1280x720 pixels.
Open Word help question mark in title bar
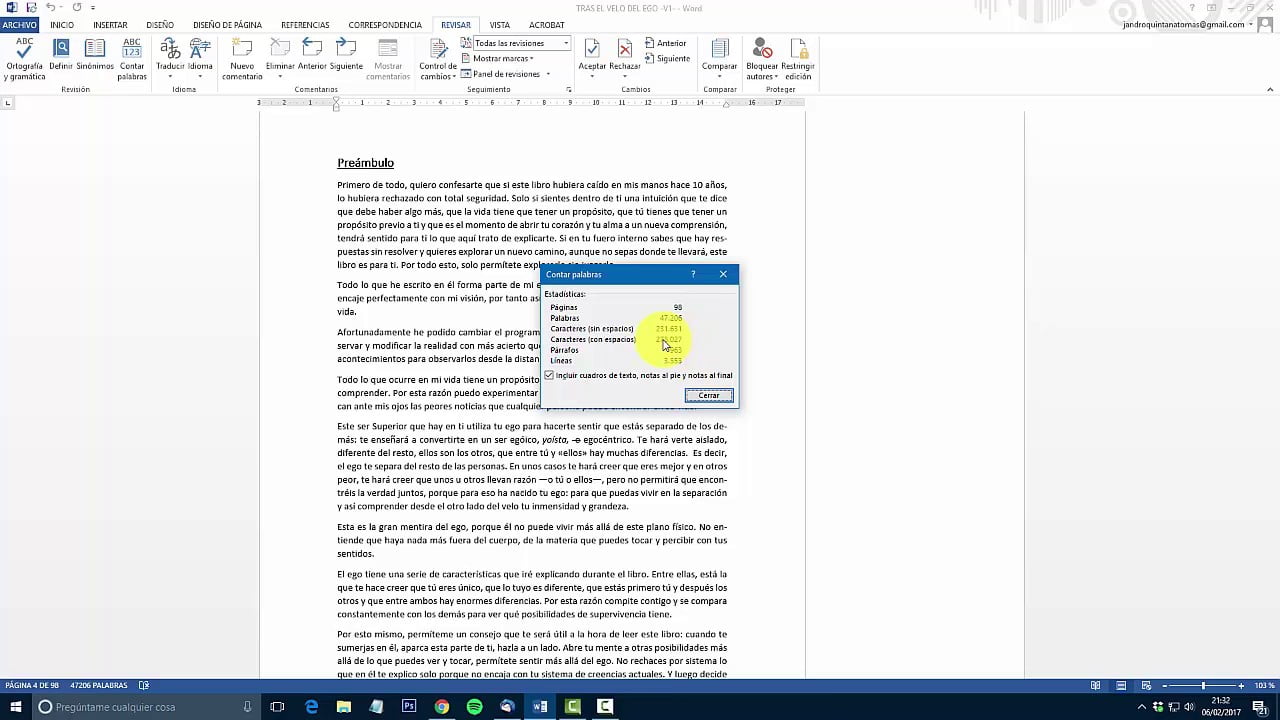[1192, 8]
